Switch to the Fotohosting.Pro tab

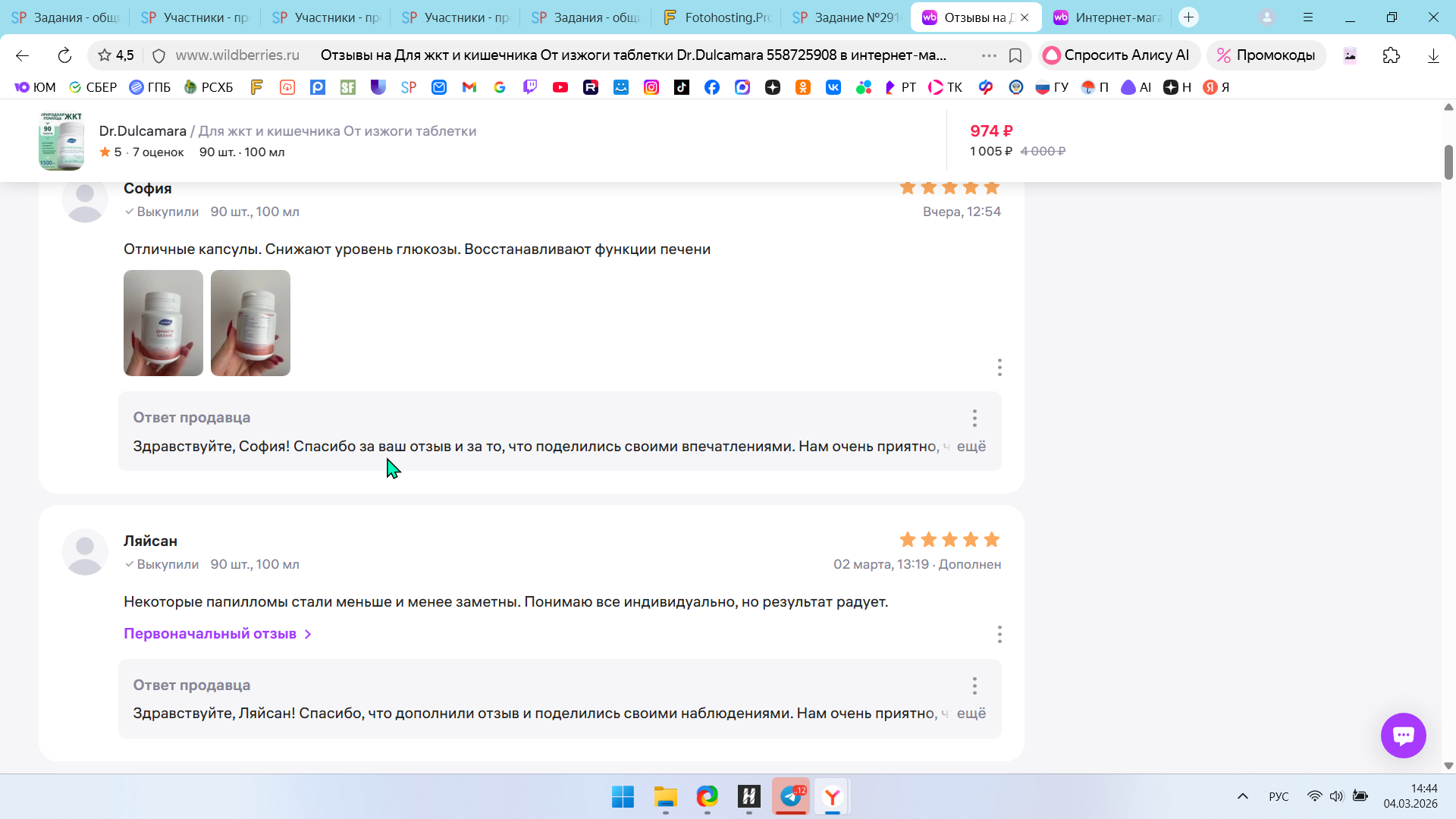tap(717, 17)
